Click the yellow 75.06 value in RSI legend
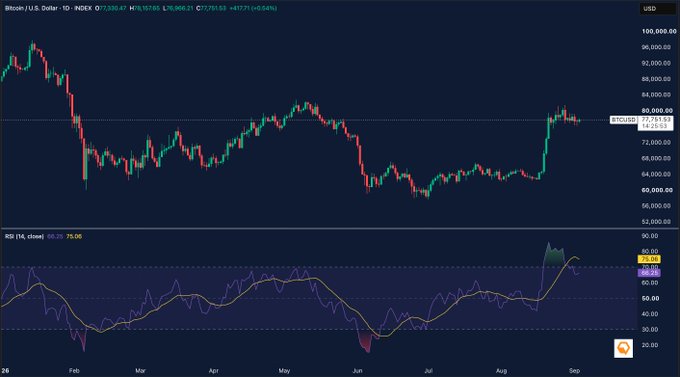The width and height of the screenshot is (680, 377). [x=74, y=236]
